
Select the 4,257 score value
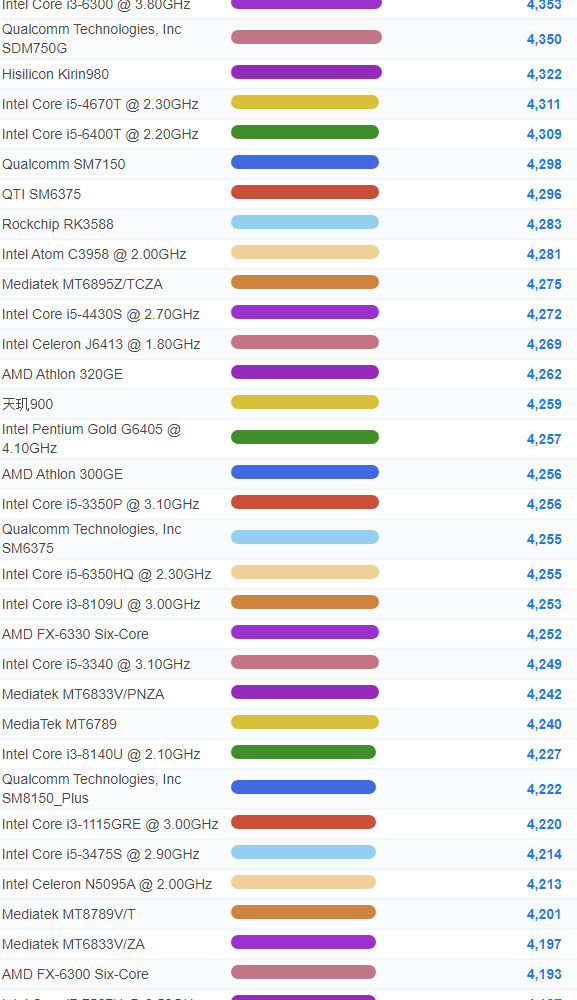click(544, 439)
